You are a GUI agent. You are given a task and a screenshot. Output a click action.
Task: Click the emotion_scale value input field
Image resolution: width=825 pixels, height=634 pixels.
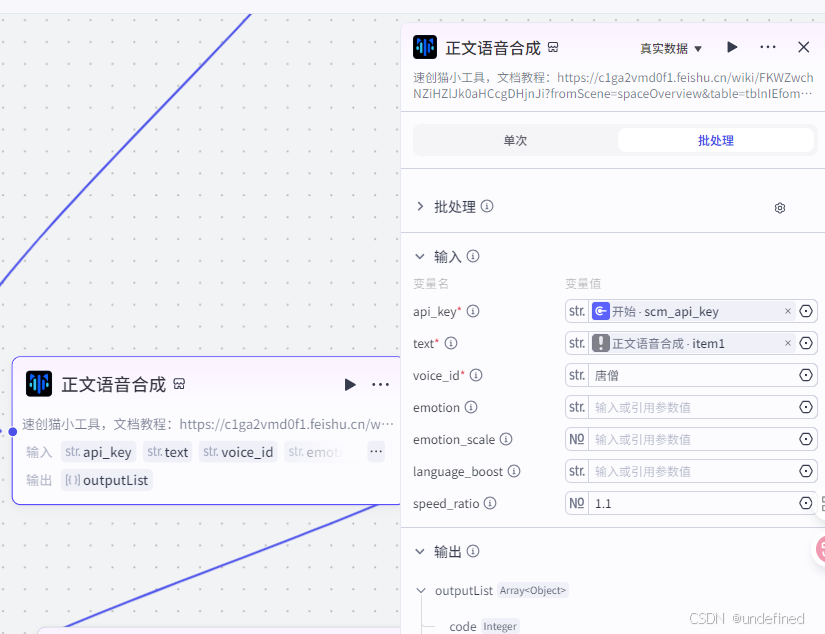(692, 439)
